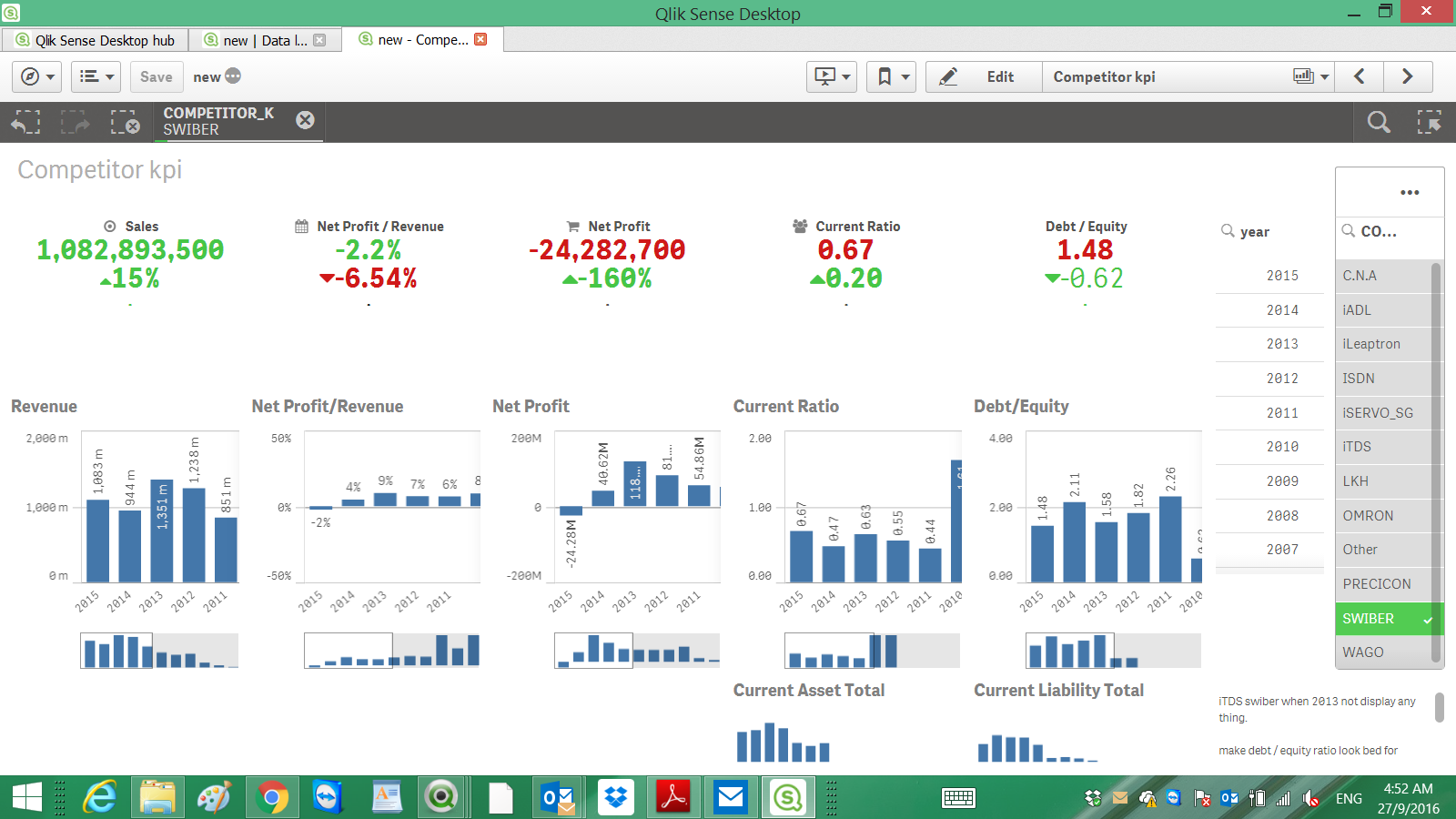Select iLeaptron in the company list
This screenshot has width=1456, height=819.
pos(1383,344)
